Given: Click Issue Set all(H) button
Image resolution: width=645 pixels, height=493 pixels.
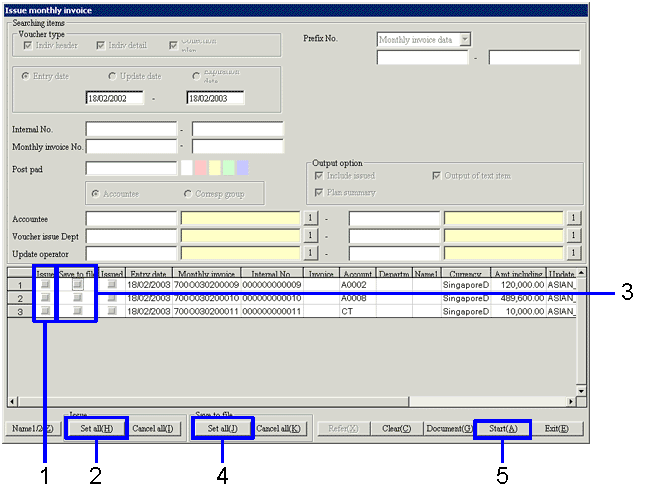Looking at the screenshot, I should tap(97, 428).
